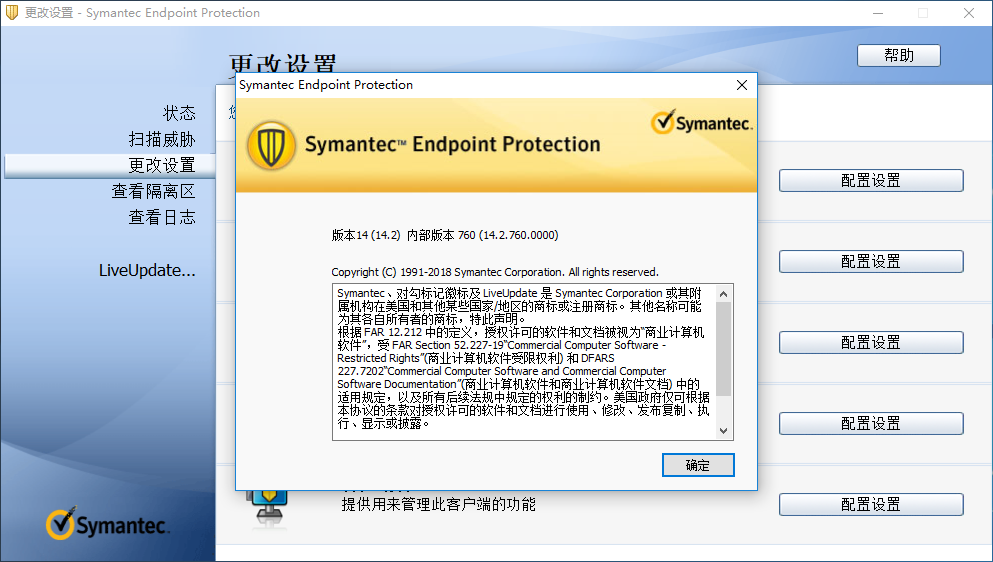Viewport: 993px width, 562px height.
Task: Open 扫描威胁 in the sidebar
Action: coord(162,139)
